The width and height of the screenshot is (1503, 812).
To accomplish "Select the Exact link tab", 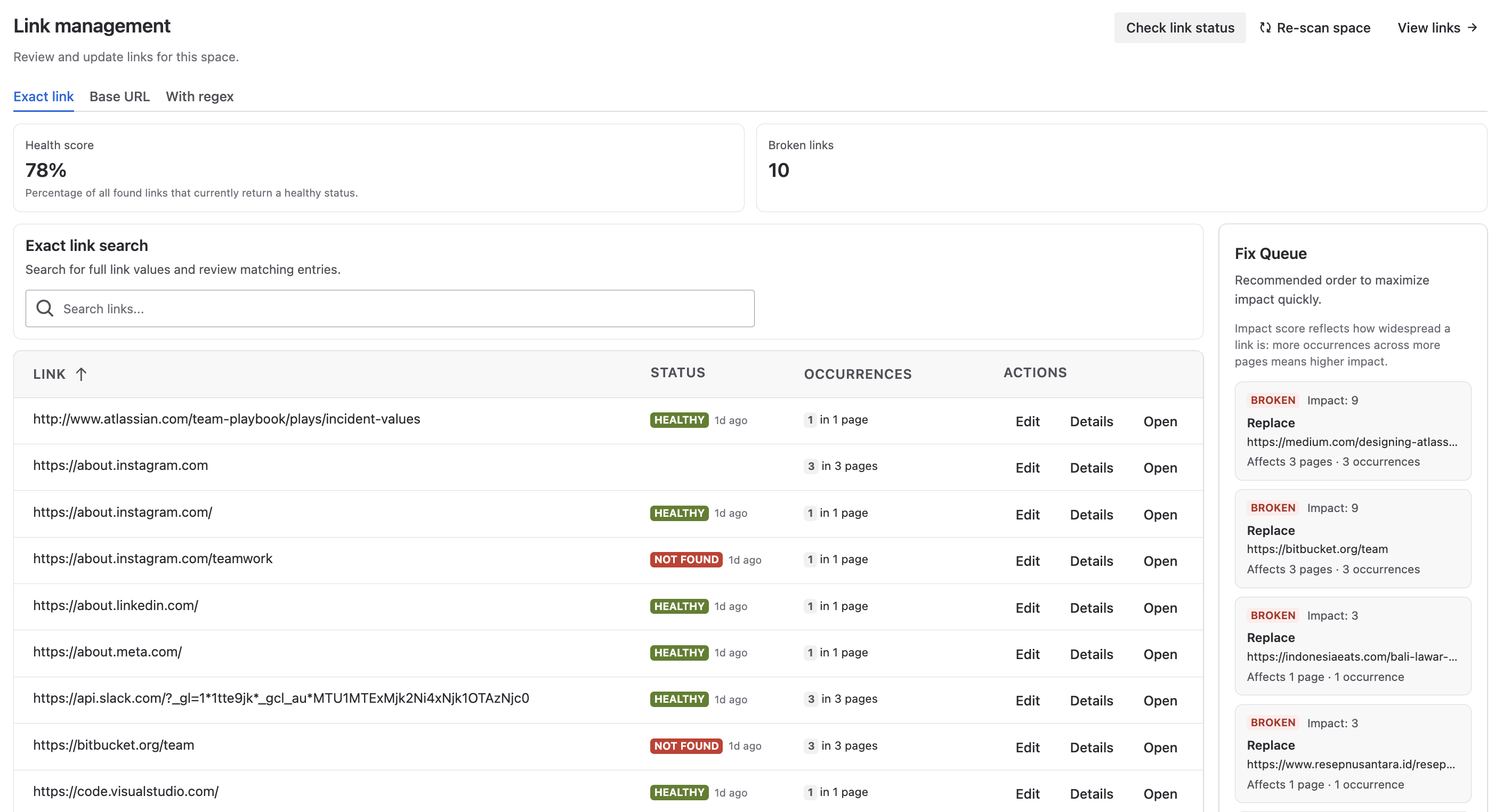I will click(x=43, y=96).
